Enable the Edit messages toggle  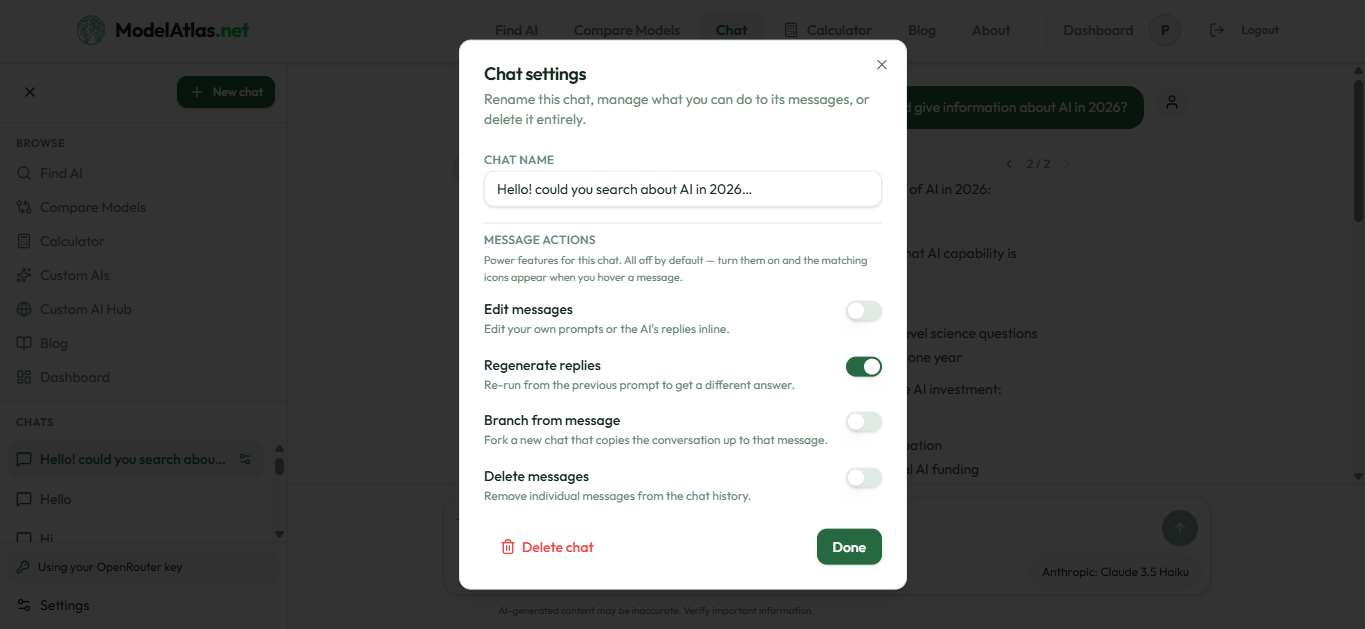pyautogui.click(x=864, y=311)
